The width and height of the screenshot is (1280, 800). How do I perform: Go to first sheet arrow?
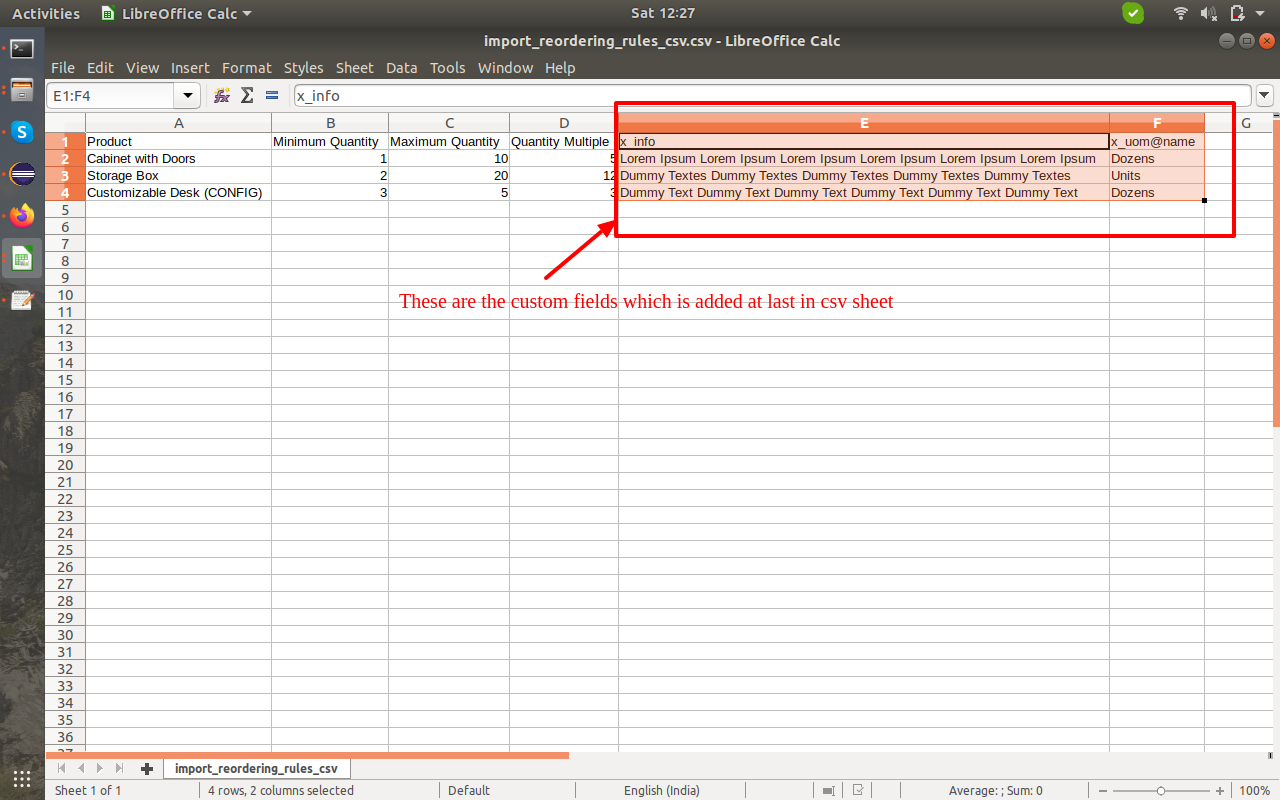coord(62,769)
